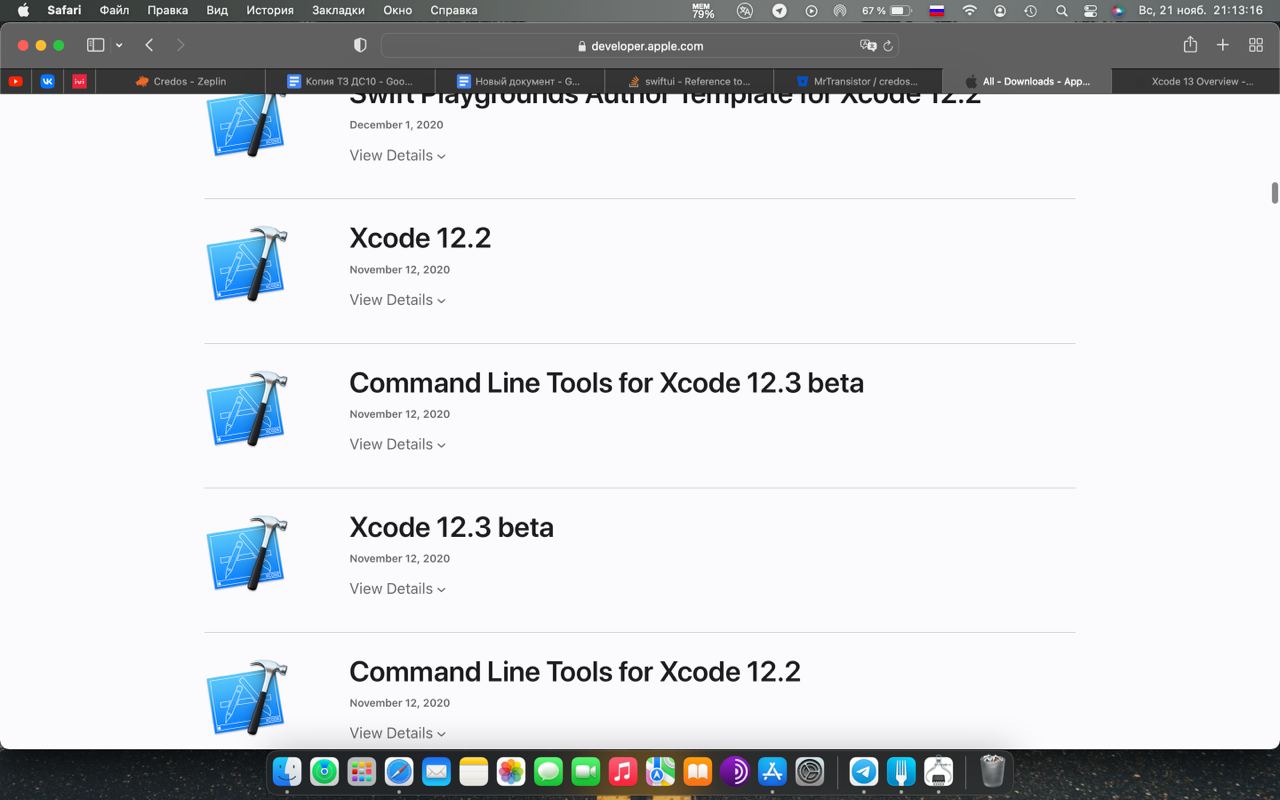
Task: Click the Xcode 12.3 beta heading
Action: [451, 527]
